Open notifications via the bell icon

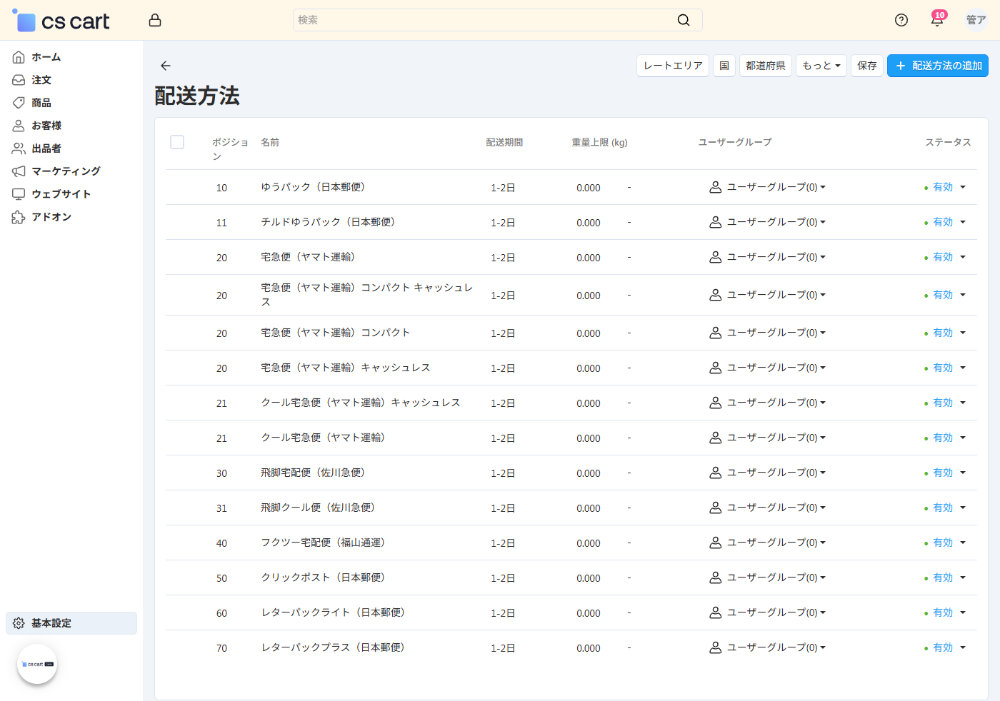coord(936,19)
